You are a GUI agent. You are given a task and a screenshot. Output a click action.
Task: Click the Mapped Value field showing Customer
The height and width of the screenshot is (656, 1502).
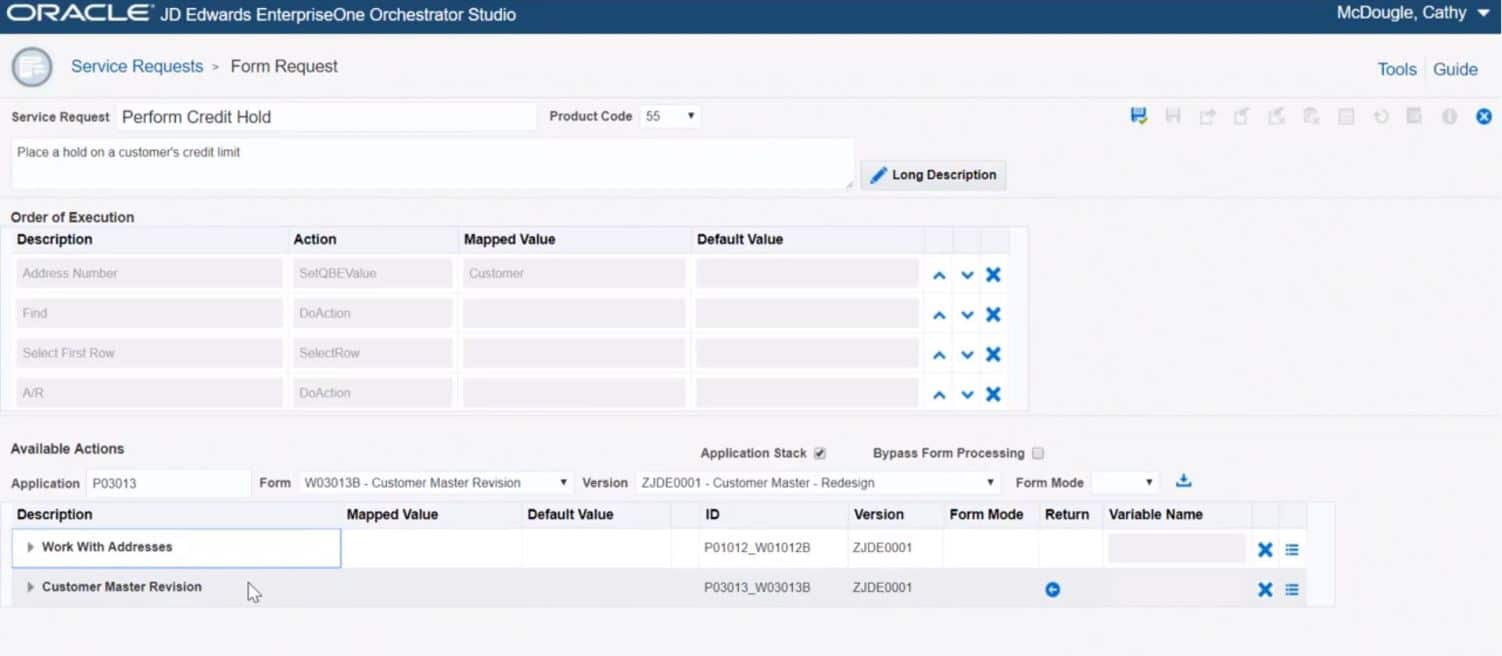[x=574, y=274]
